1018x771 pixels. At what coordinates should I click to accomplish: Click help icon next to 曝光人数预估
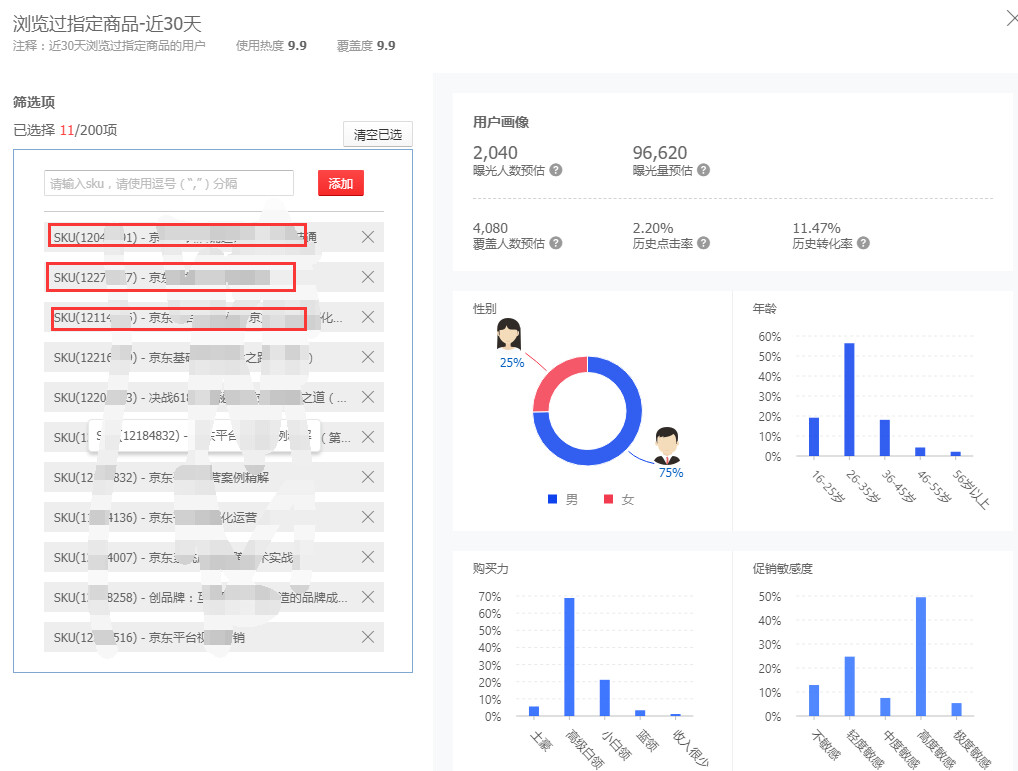pyautogui.click(x=556, y=170)
